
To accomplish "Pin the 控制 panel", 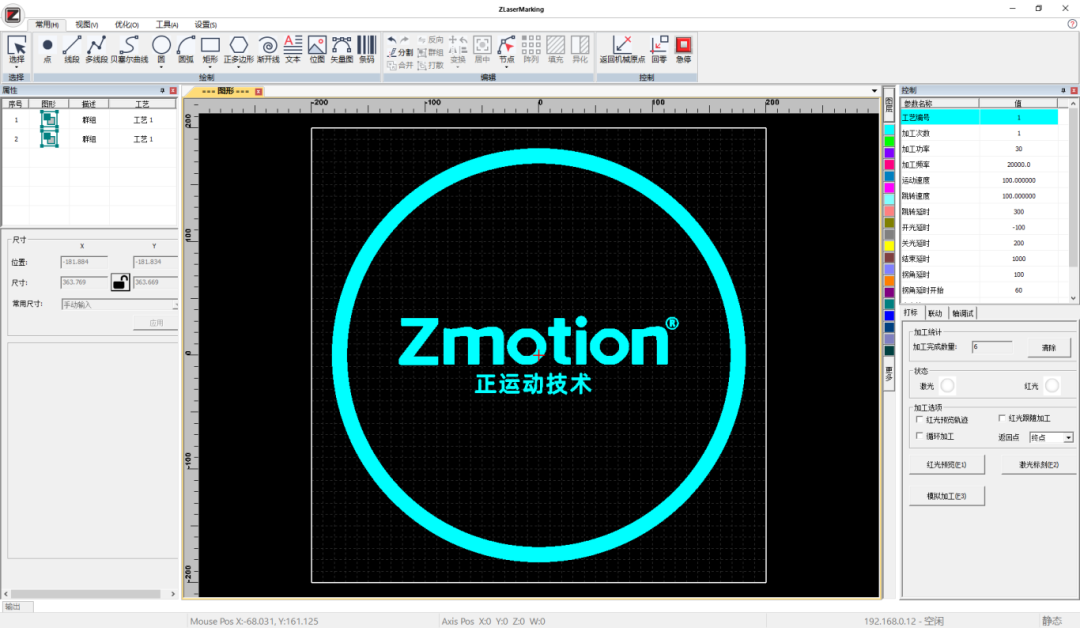I will click(x=1063, y=90).
